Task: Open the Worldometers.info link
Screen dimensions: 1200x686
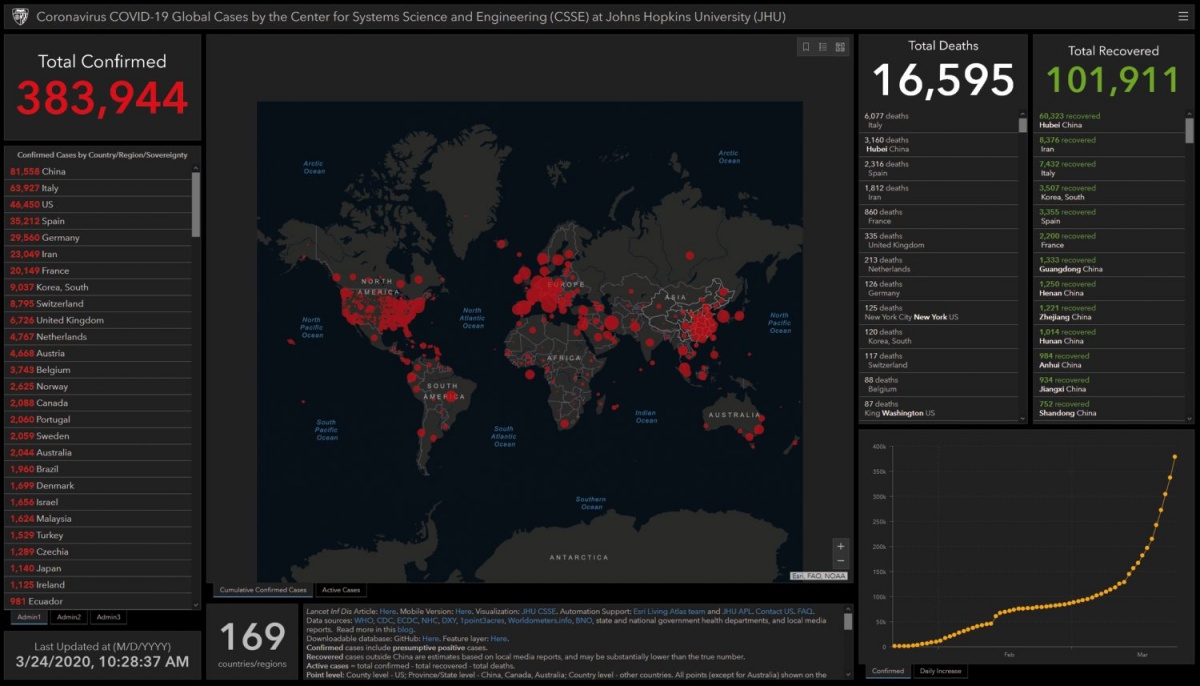Action: pyautogui.click(x=541, y=620)
